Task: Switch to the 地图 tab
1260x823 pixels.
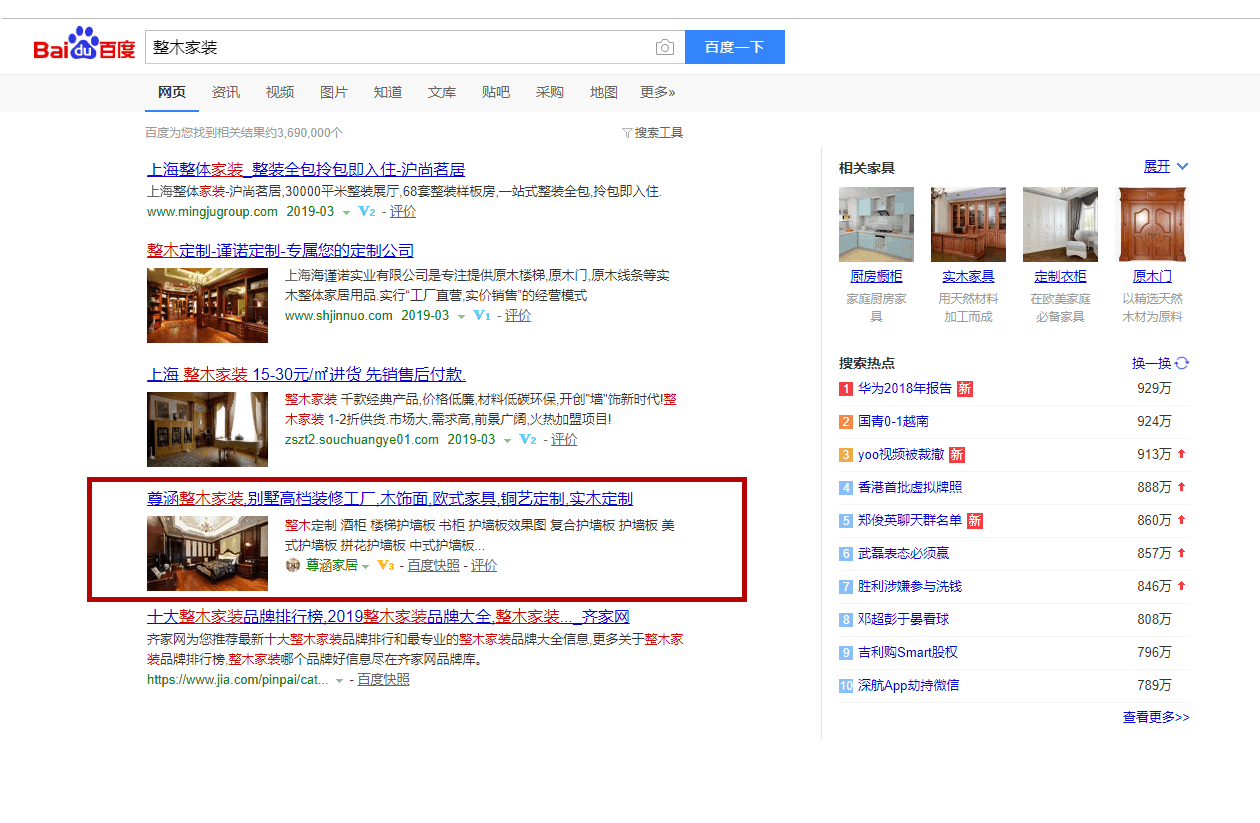Action: [x=604, y=92]
